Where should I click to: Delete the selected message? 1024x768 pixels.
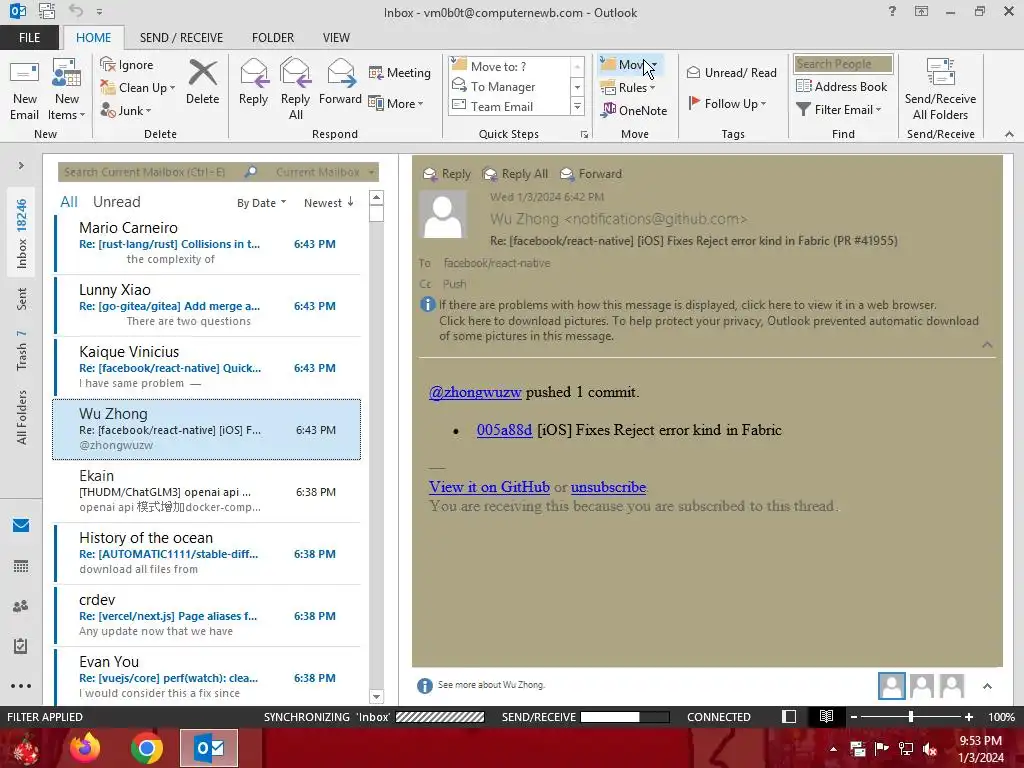[x=202, y=82]
